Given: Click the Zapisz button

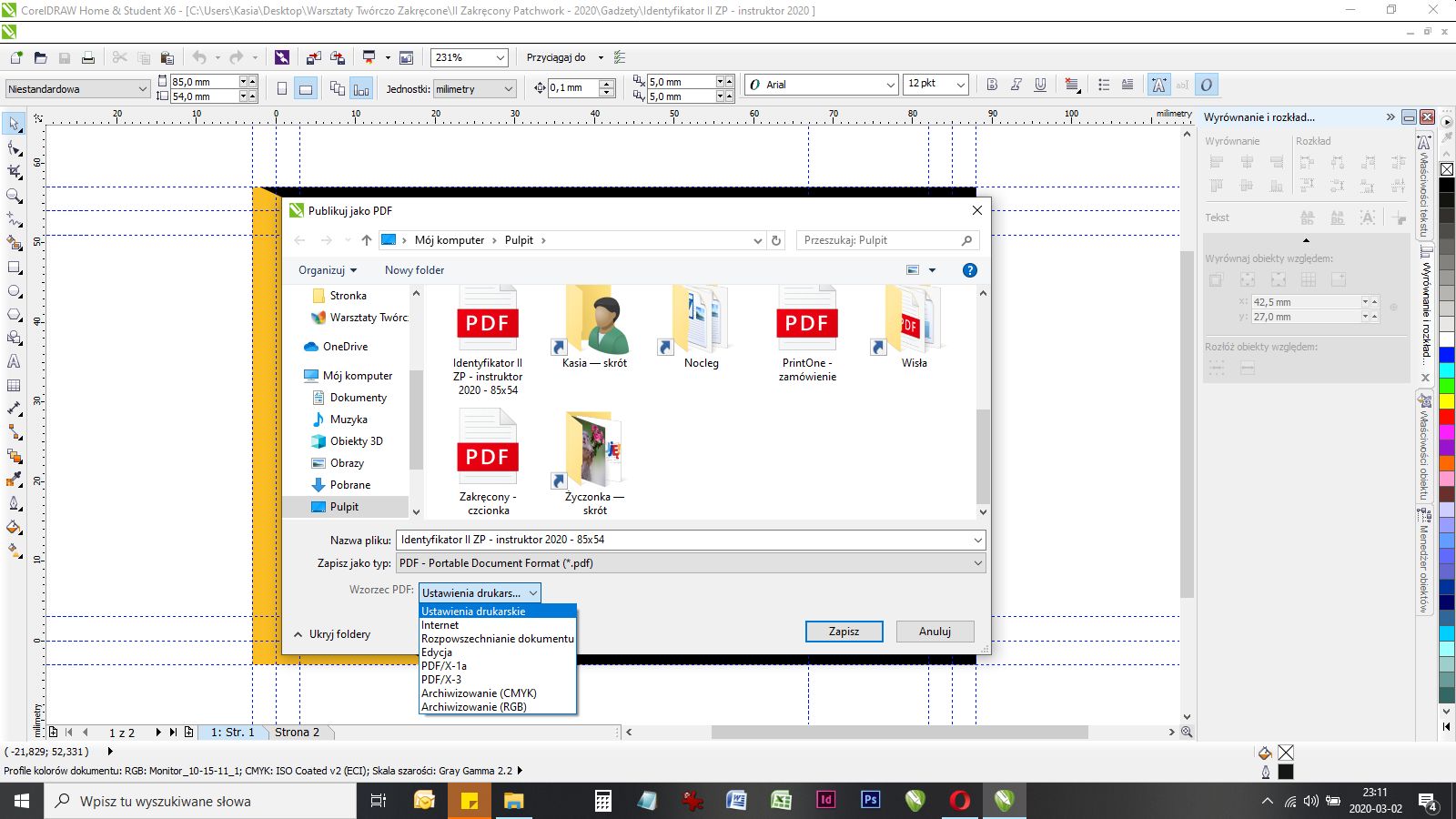Looking at the screenshot, I should click(844, 632).
